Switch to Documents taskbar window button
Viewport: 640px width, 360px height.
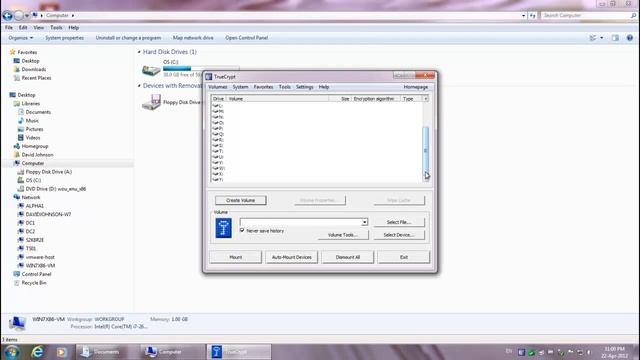[x=107, y=351]
